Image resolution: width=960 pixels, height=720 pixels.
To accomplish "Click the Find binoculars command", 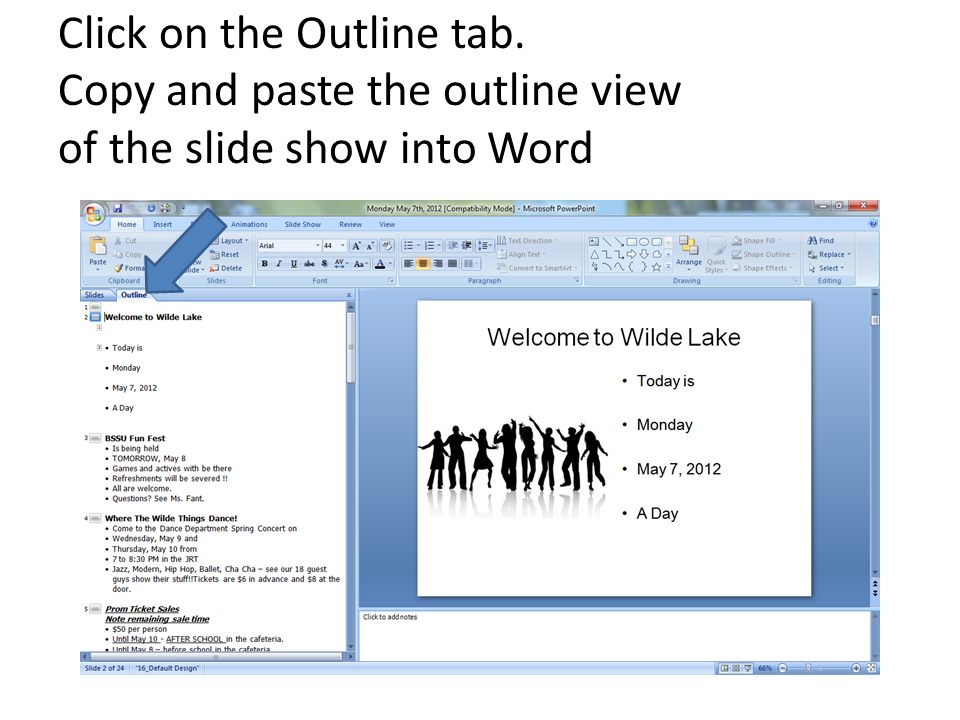I will 820,241.
